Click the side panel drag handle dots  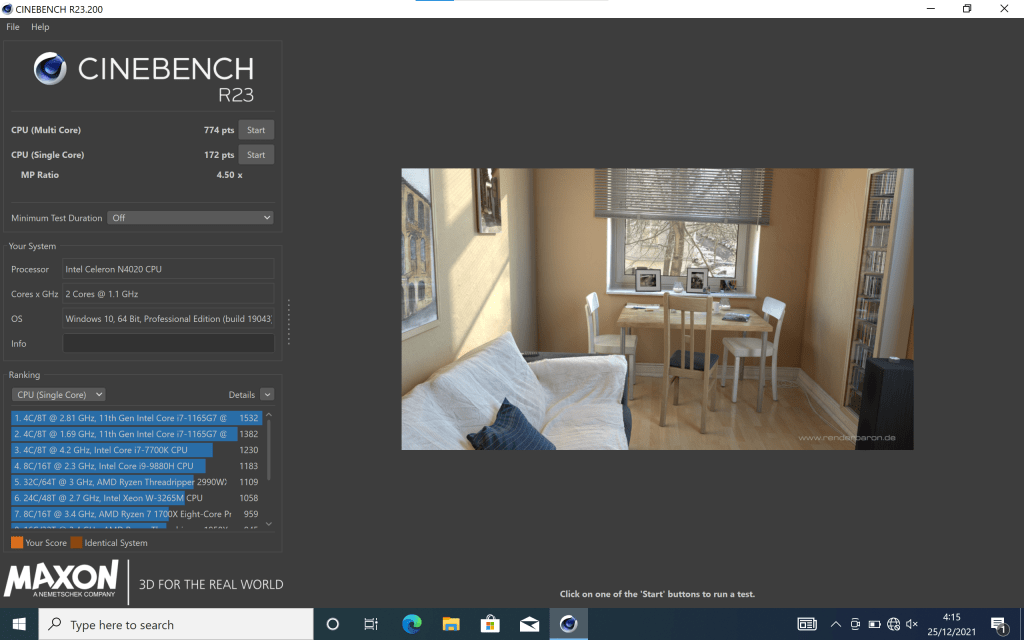[289, 322]
